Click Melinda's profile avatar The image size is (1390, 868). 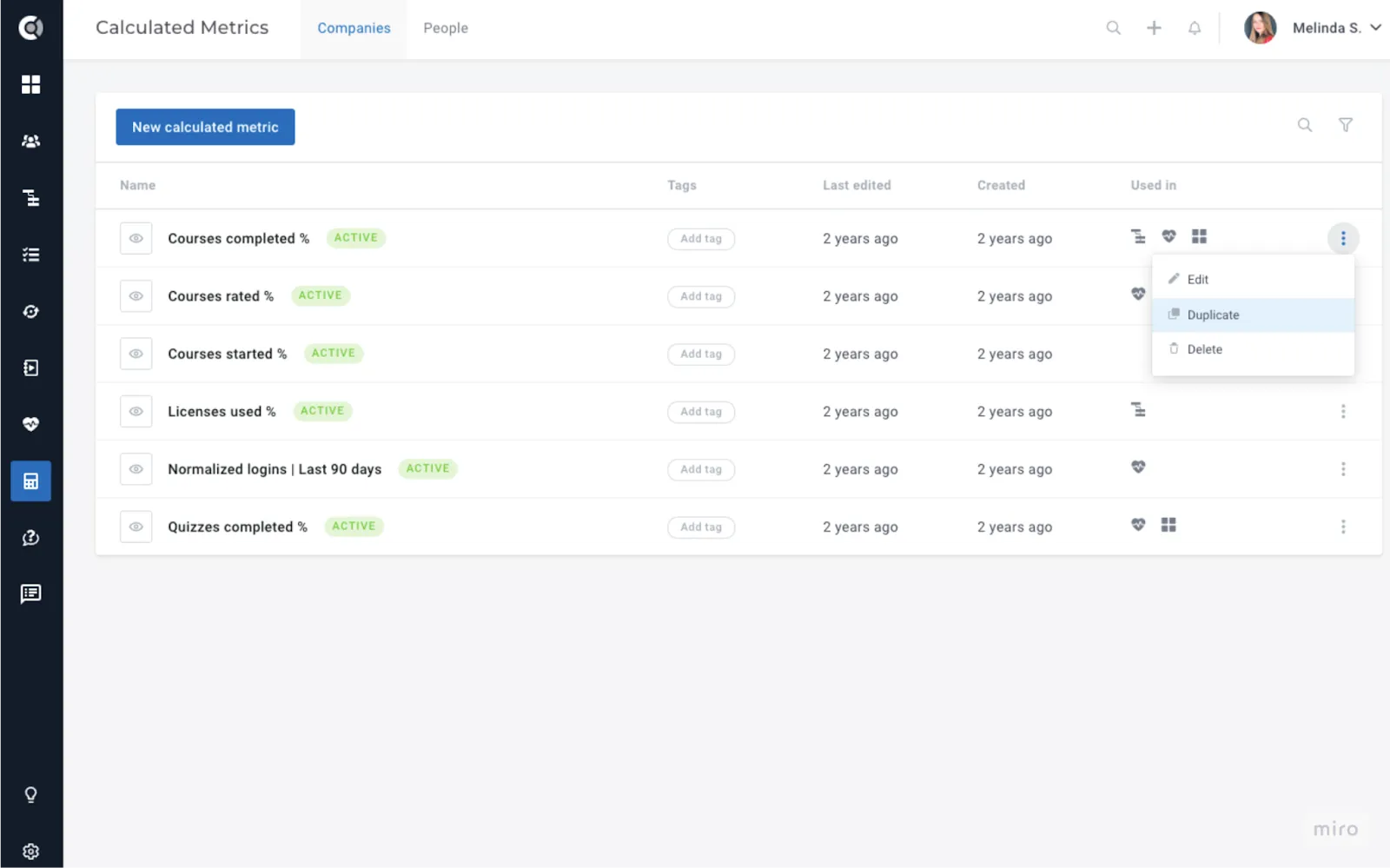(1260, 28)
